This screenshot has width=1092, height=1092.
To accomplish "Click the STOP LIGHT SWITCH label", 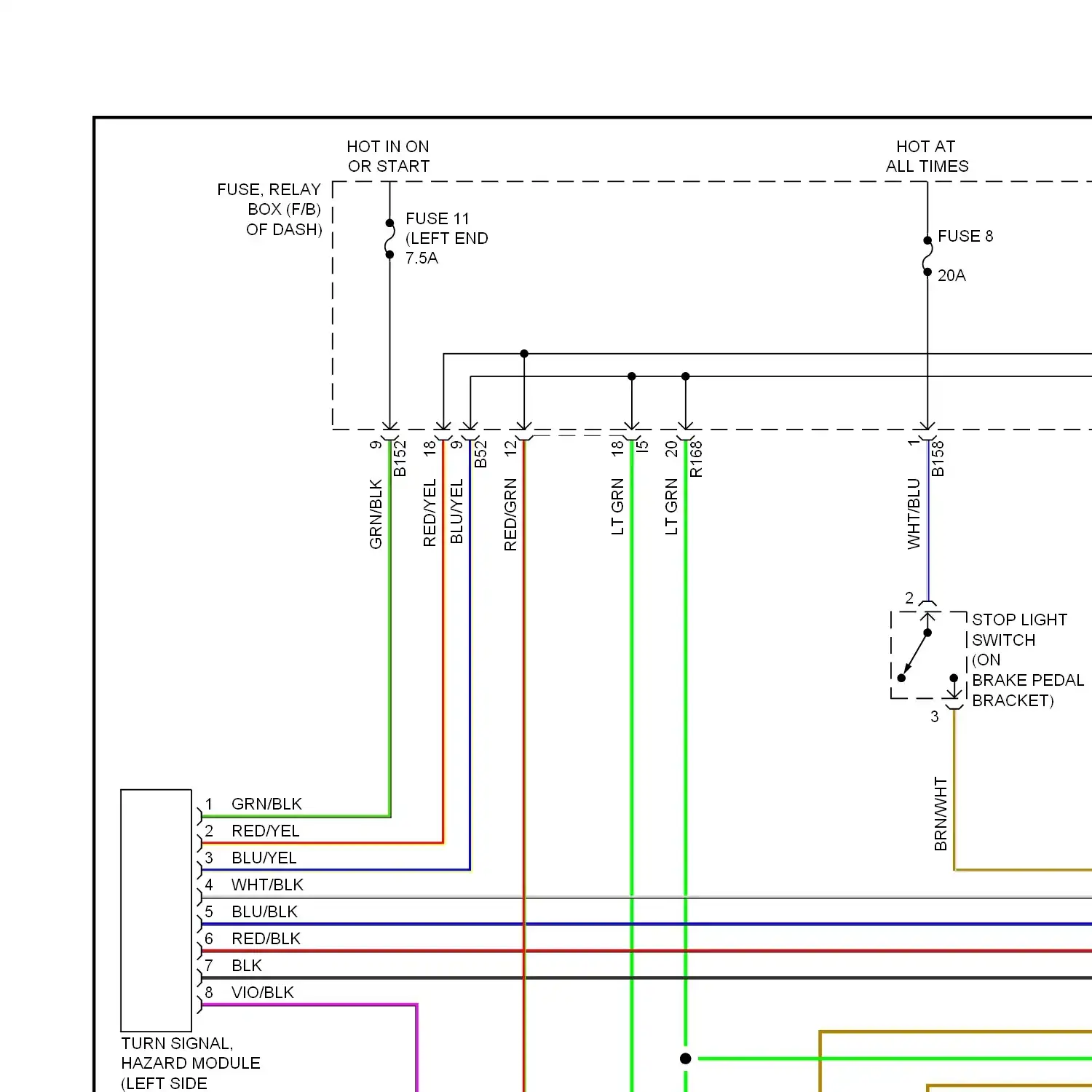I will (1027, 660).
